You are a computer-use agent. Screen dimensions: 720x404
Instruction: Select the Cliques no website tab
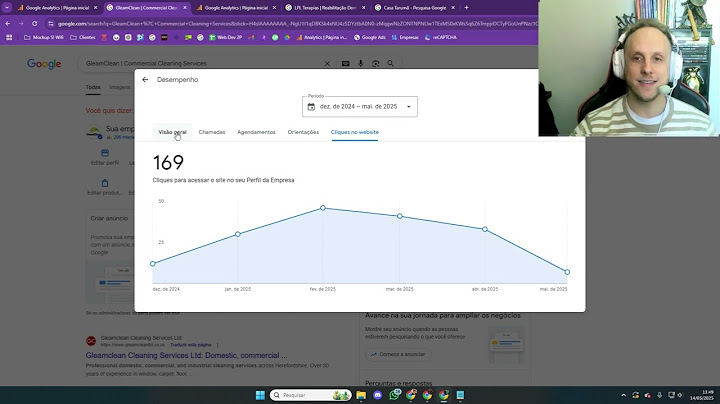[354, 132]
